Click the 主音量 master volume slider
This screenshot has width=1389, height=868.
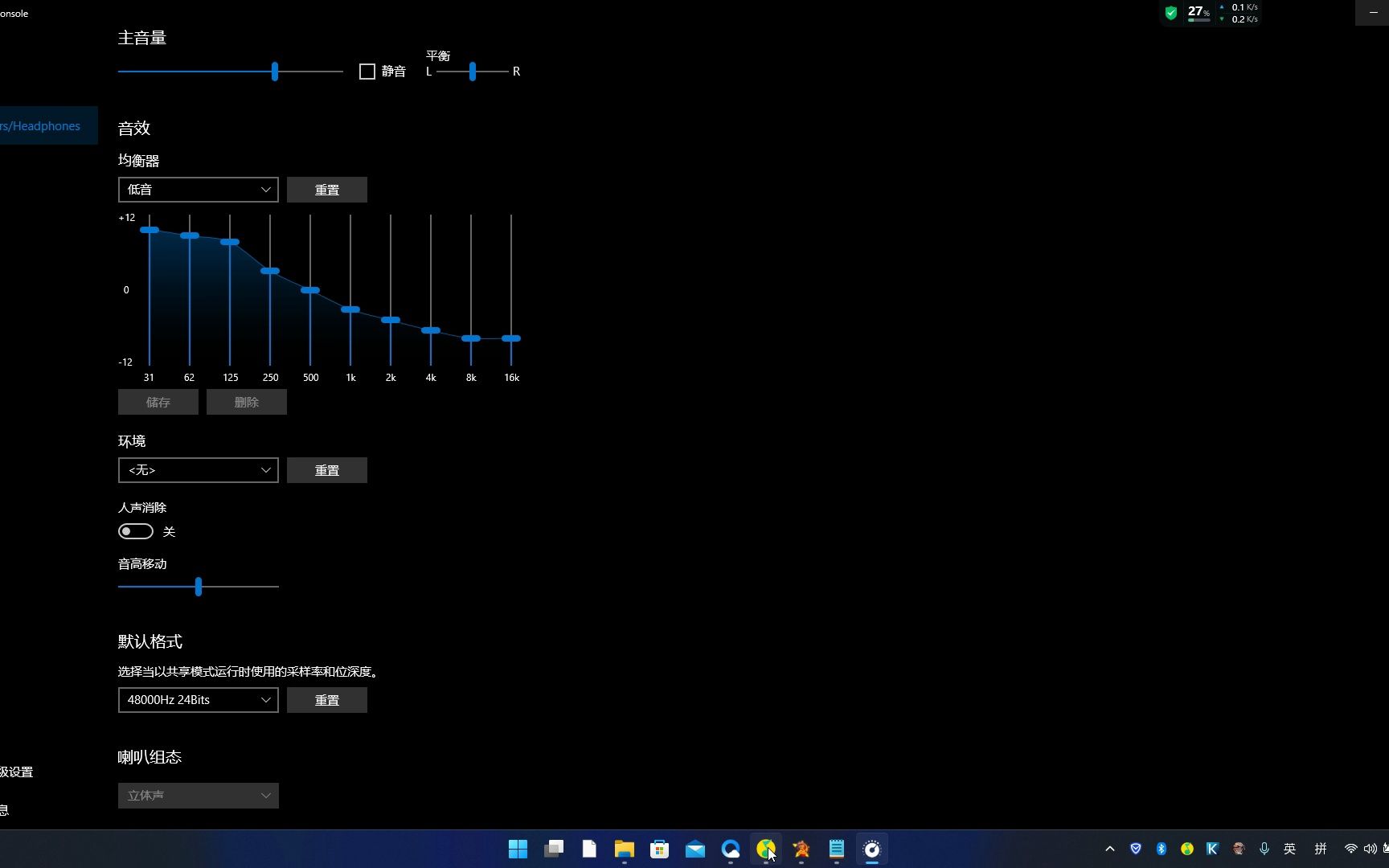(231, 72)
